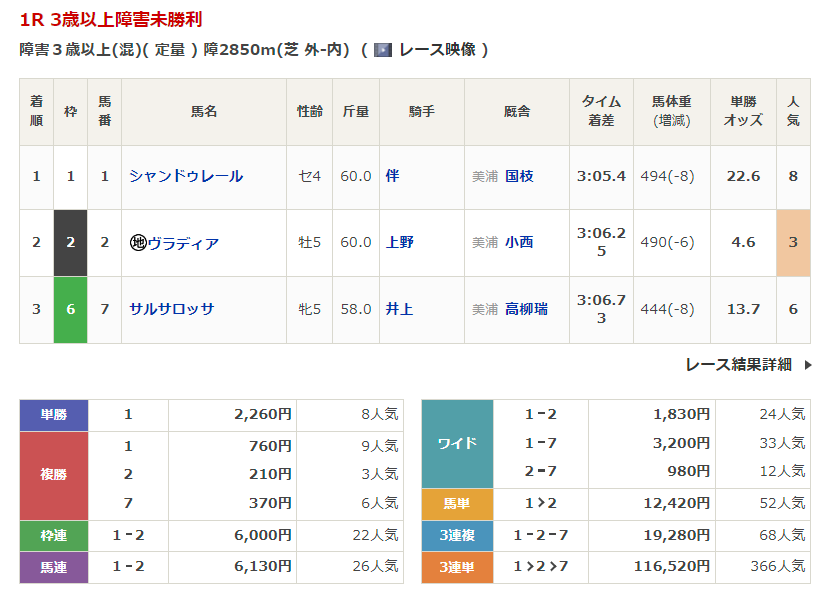Screen dimensions: 824x590
Task: Click the ワイド payout label
Action: point(457,443)
